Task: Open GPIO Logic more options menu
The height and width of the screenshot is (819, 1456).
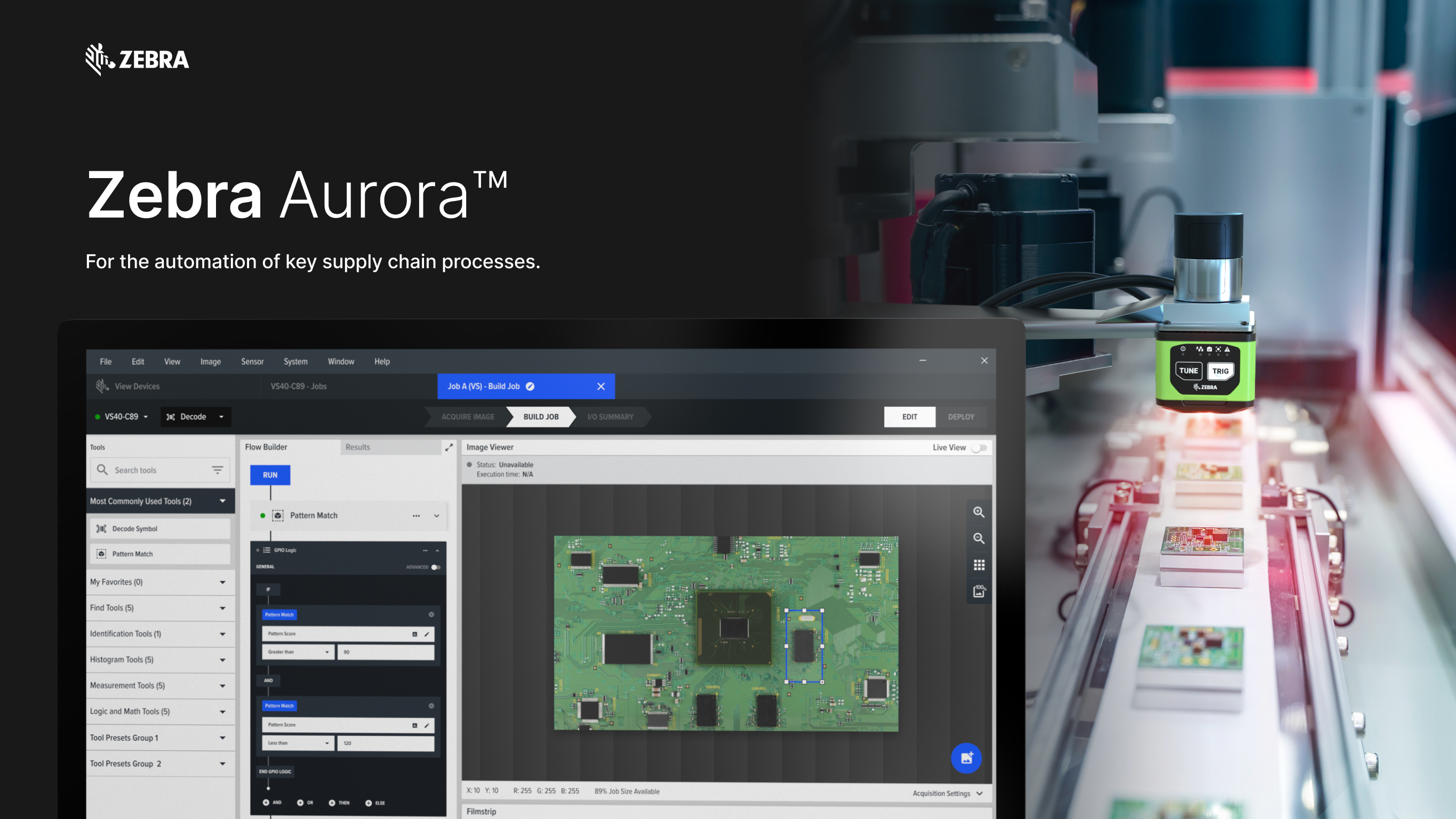Action: (425, 550)
